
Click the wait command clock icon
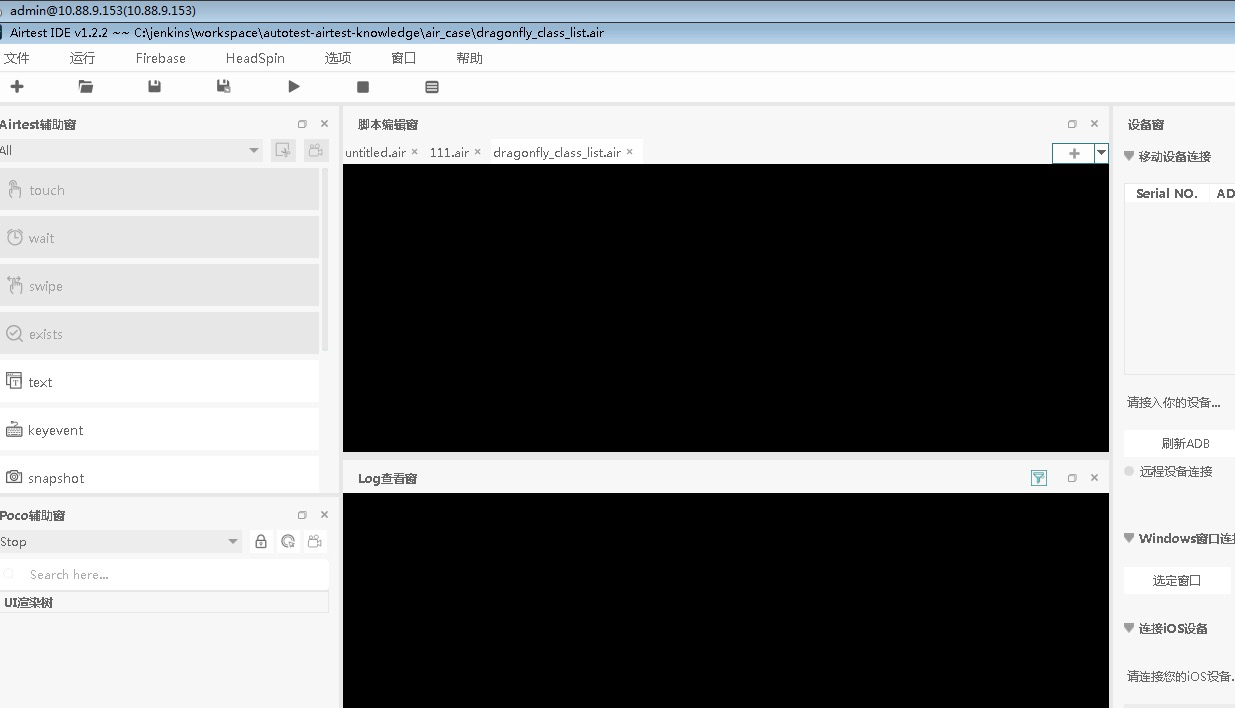coord(14,238)
